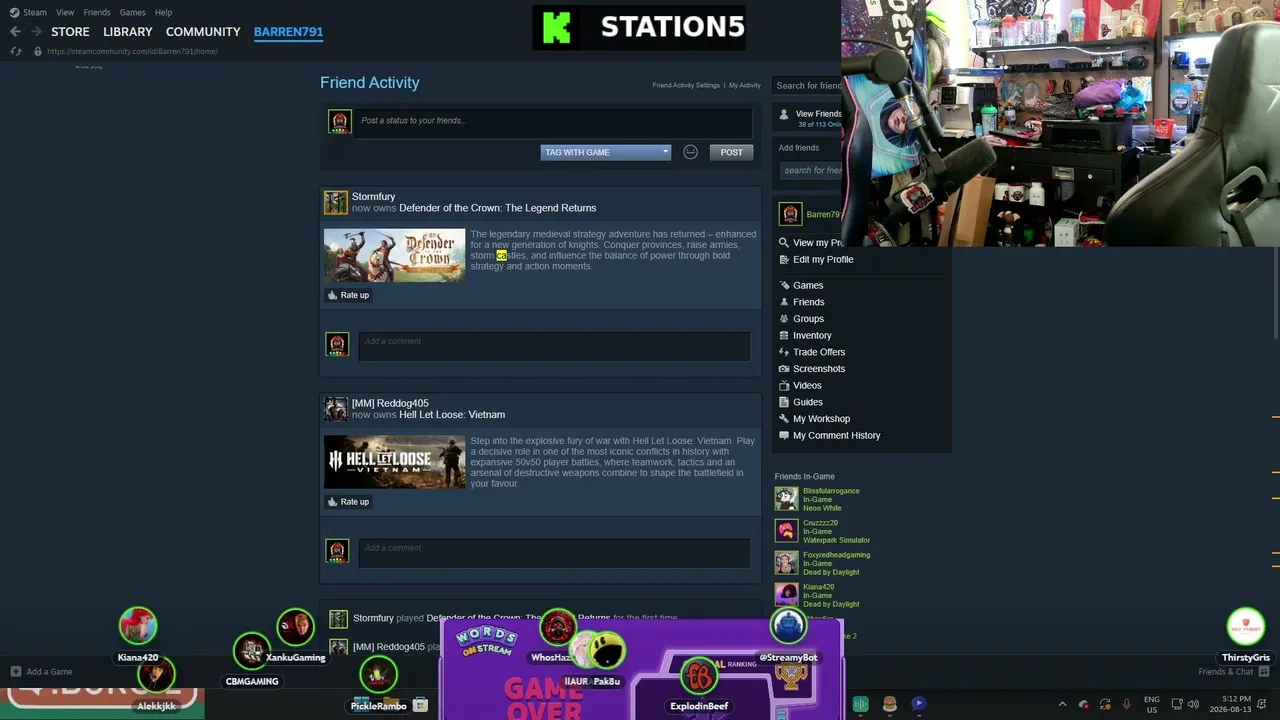Click the My Comment History speech icon

[784, 436]
